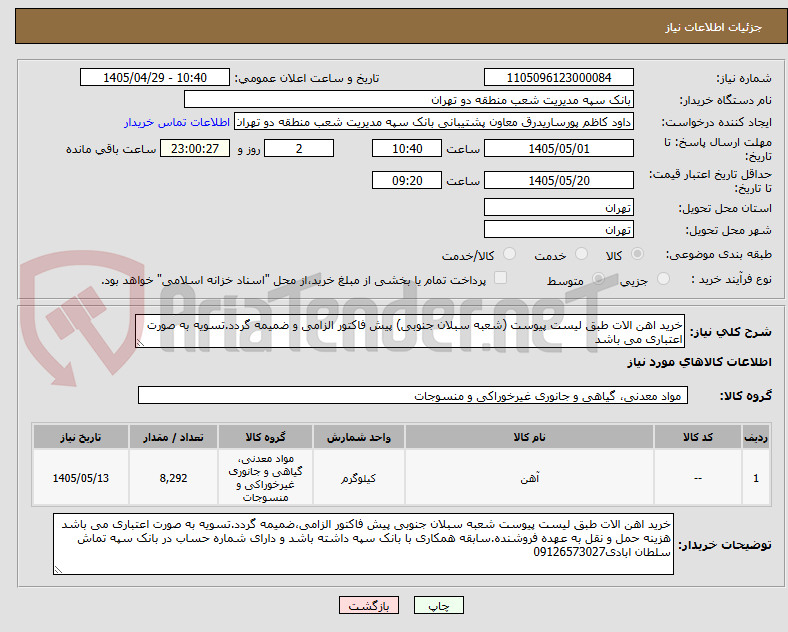Click the delivery province field تهران
The width and height of the screenshot is (788, 632).
559,207
